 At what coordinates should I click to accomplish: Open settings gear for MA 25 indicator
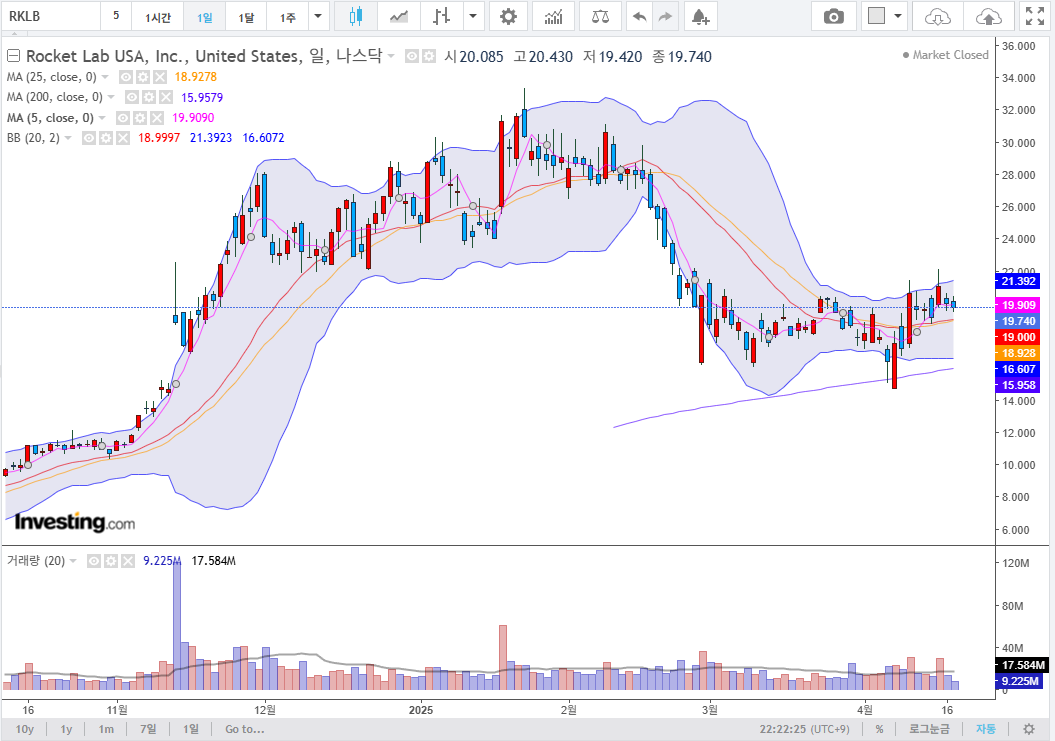pos(142,77)
